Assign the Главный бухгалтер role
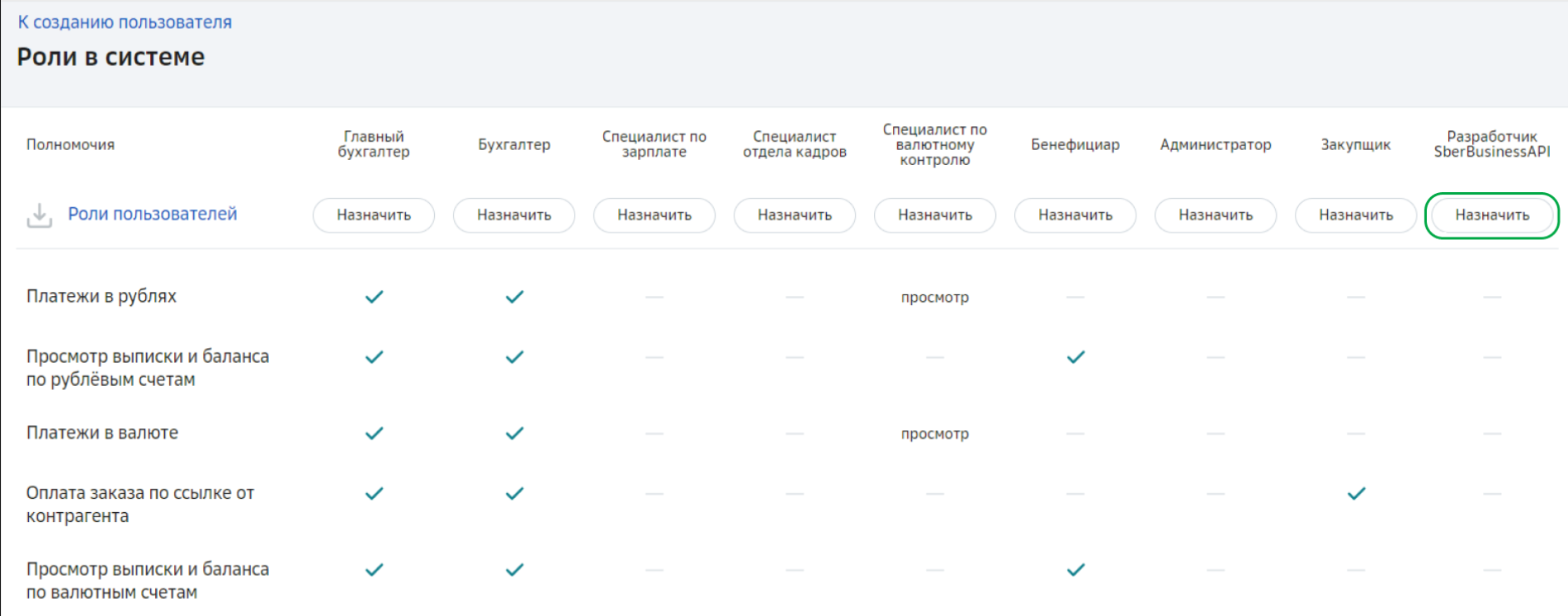Image resolution: width=1568 pixels, height=616 pixels. click(374, 215)
